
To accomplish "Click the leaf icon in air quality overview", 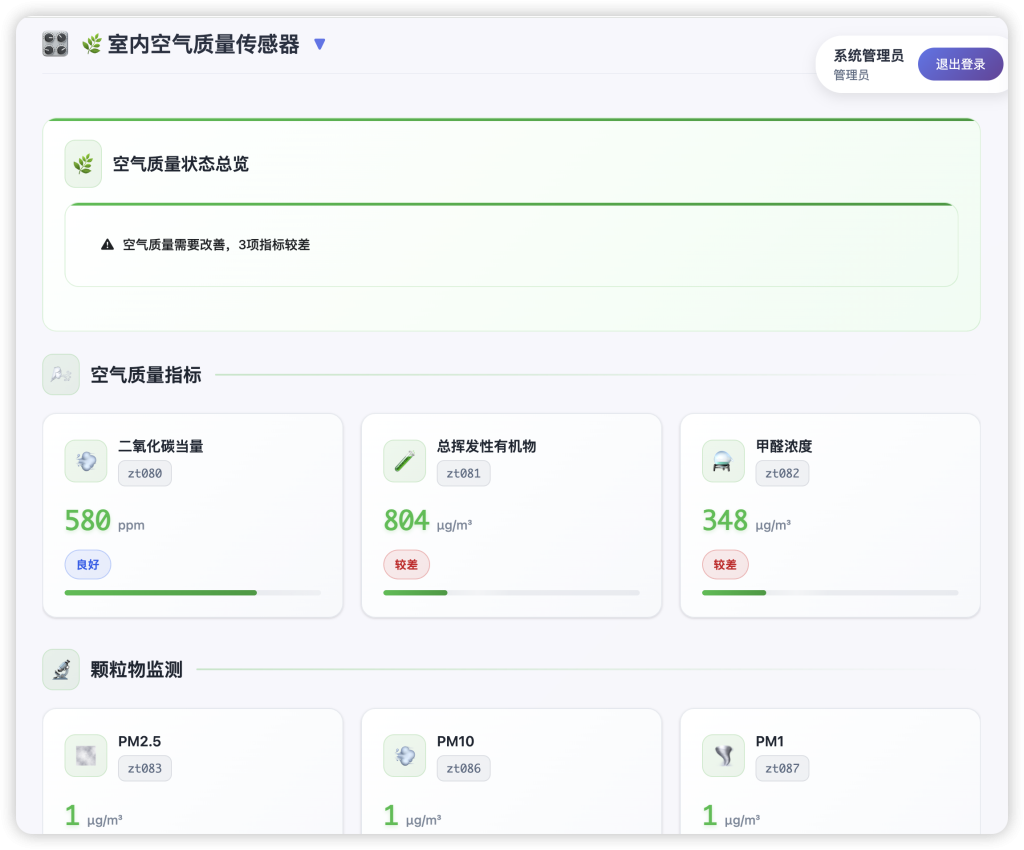I will pyautogui.click(x=83, y=164).
